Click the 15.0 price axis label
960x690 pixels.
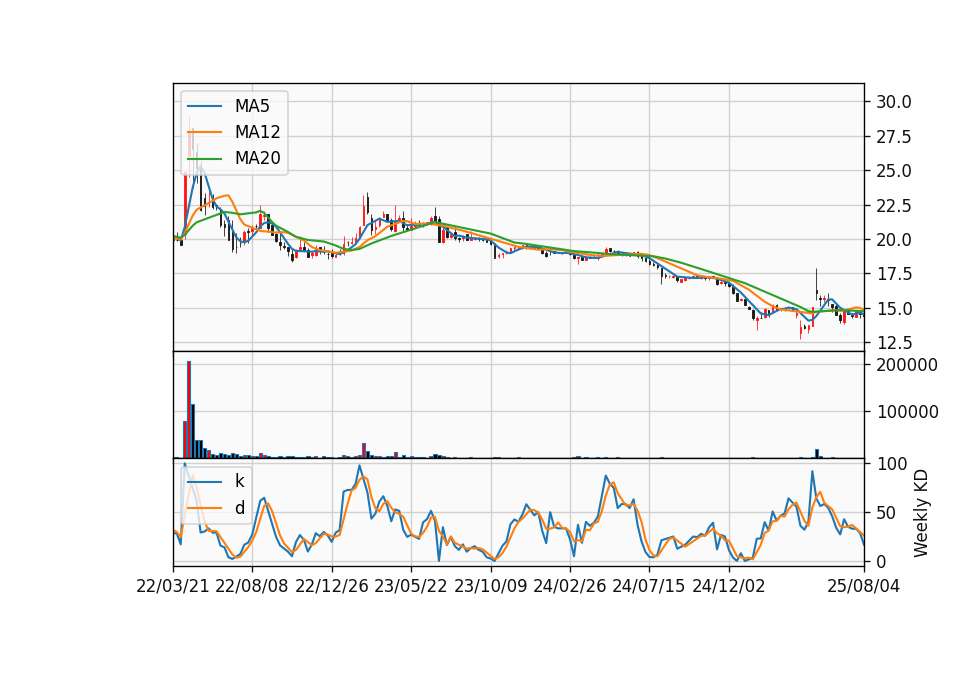pyautogui.click(x=893, y=309)
